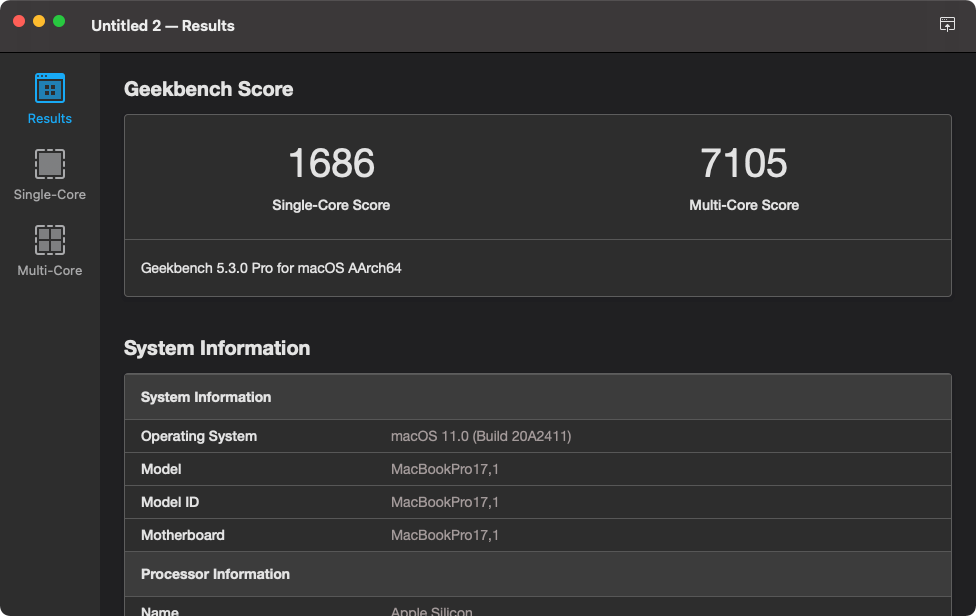
Task: Click the Geekbench Score heading
Action: (x=209, y=89)
